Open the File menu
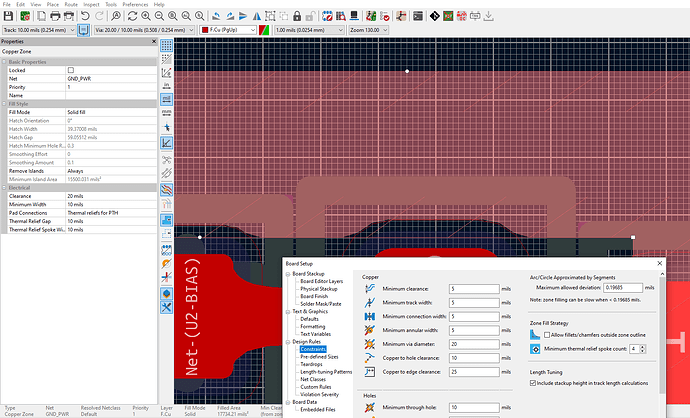 click(7, 4)
